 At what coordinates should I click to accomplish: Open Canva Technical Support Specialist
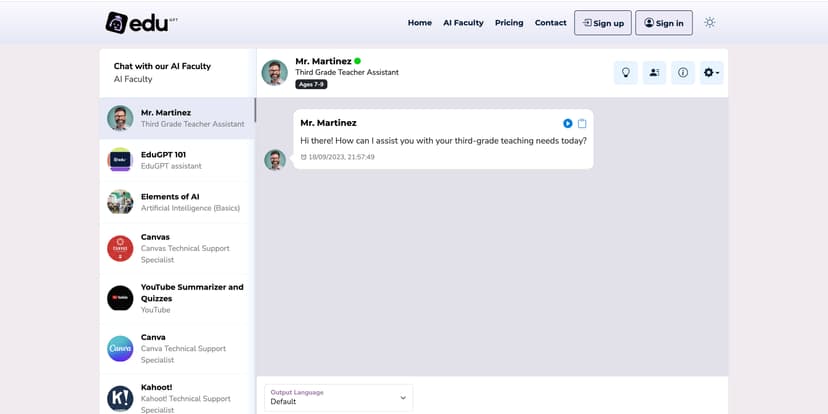[177, 349]
